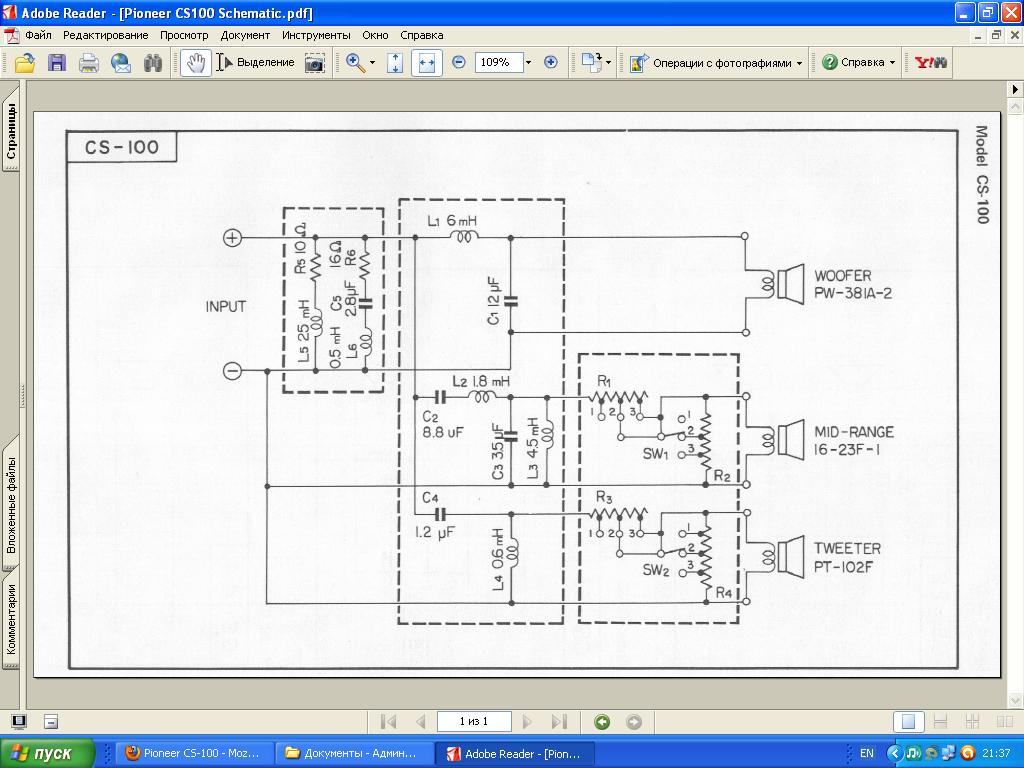Click the page number input field
Viewport: 1024px width, 768px height.
click(473, 721)
